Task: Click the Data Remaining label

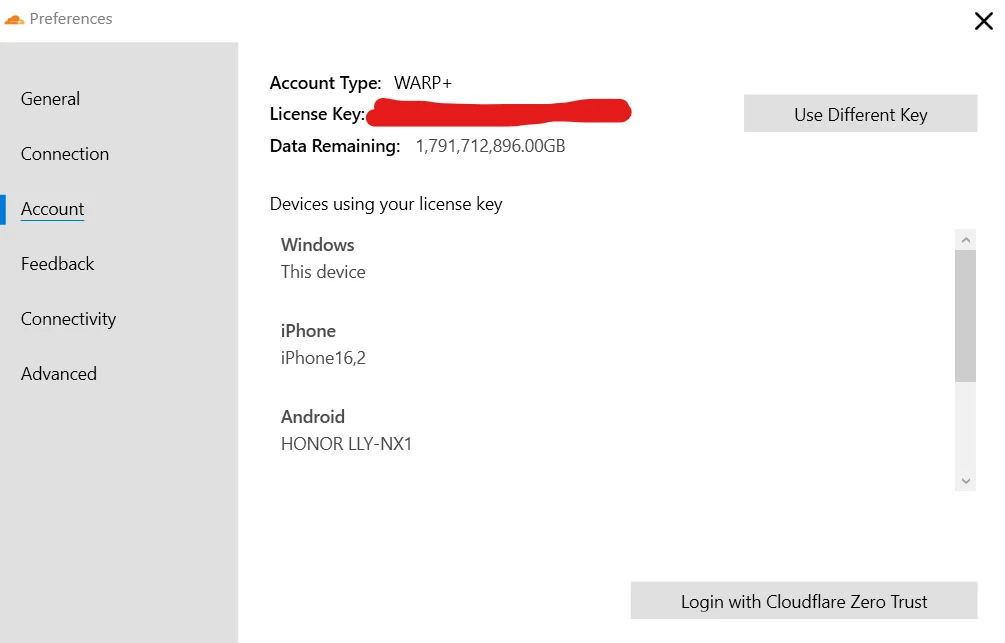Action: 335,146
